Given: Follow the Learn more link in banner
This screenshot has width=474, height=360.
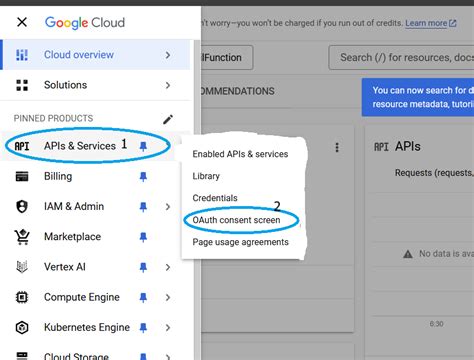Looking at the screenshot, I should tap(431, 23).
